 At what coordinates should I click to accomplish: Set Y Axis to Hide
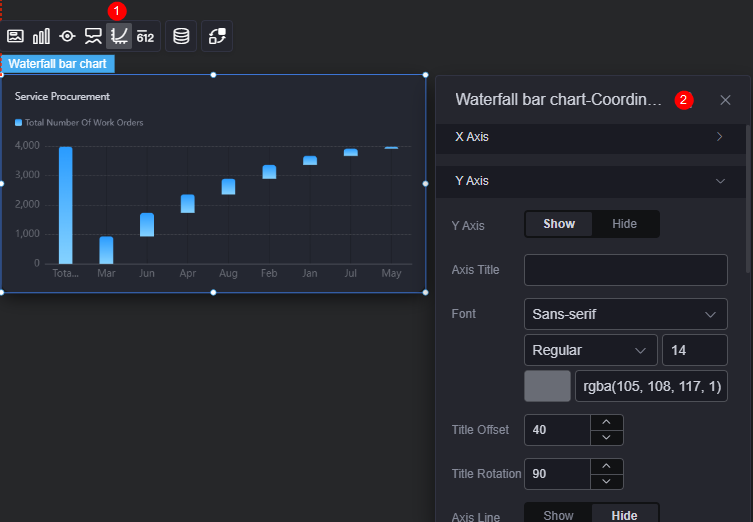point(624,224)
